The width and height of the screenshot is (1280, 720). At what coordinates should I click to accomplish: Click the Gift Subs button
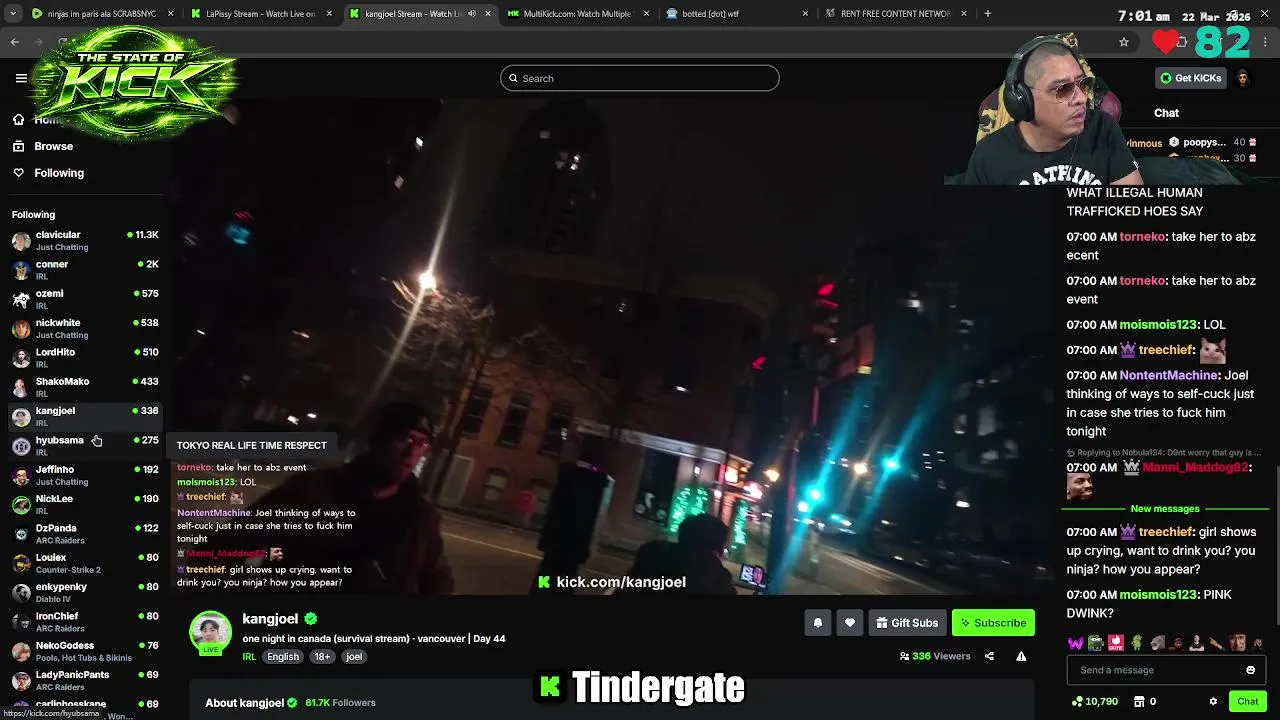click(907, 623)
